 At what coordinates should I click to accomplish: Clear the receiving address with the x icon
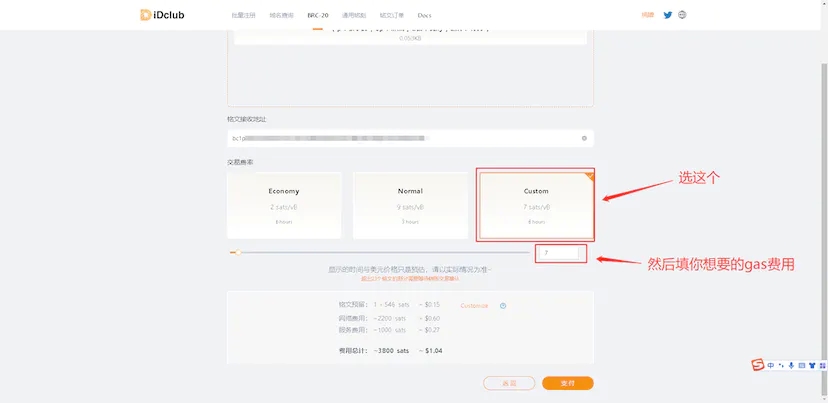coord(584,138)
